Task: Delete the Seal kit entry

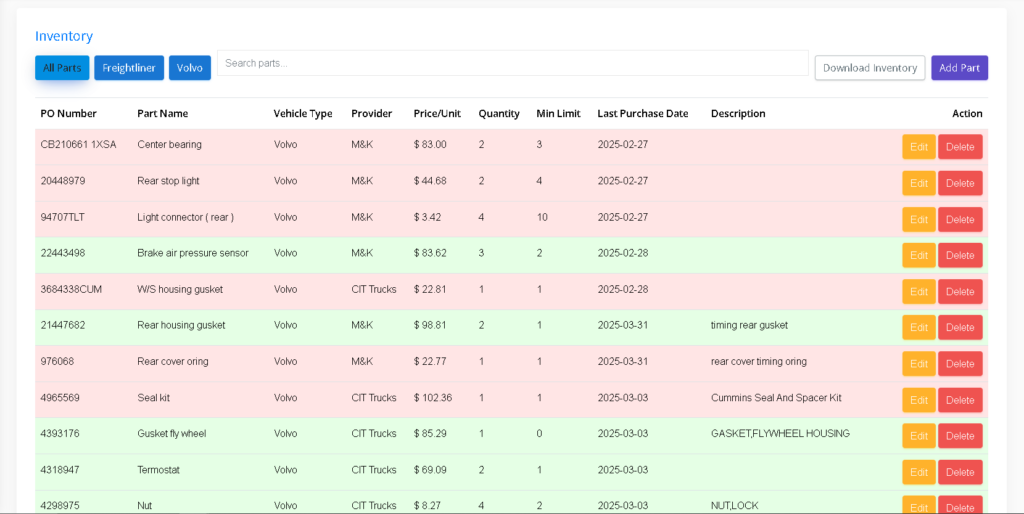Action: point(960,400)
